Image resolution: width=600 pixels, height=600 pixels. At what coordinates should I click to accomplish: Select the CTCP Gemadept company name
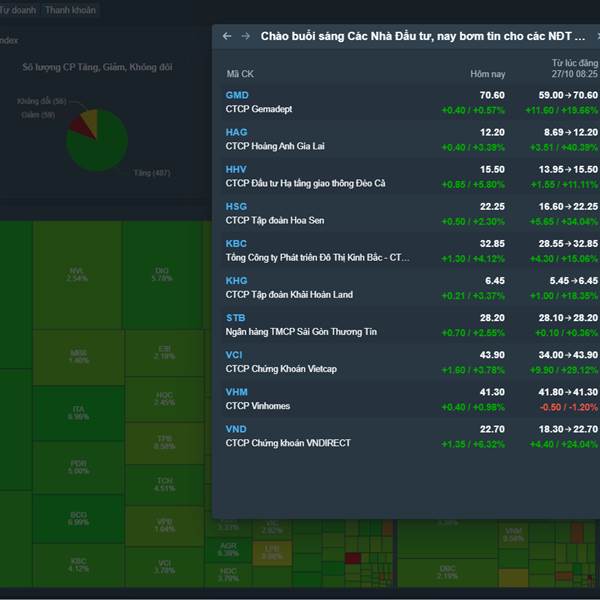pyautogui.click(x=259, y=109)
